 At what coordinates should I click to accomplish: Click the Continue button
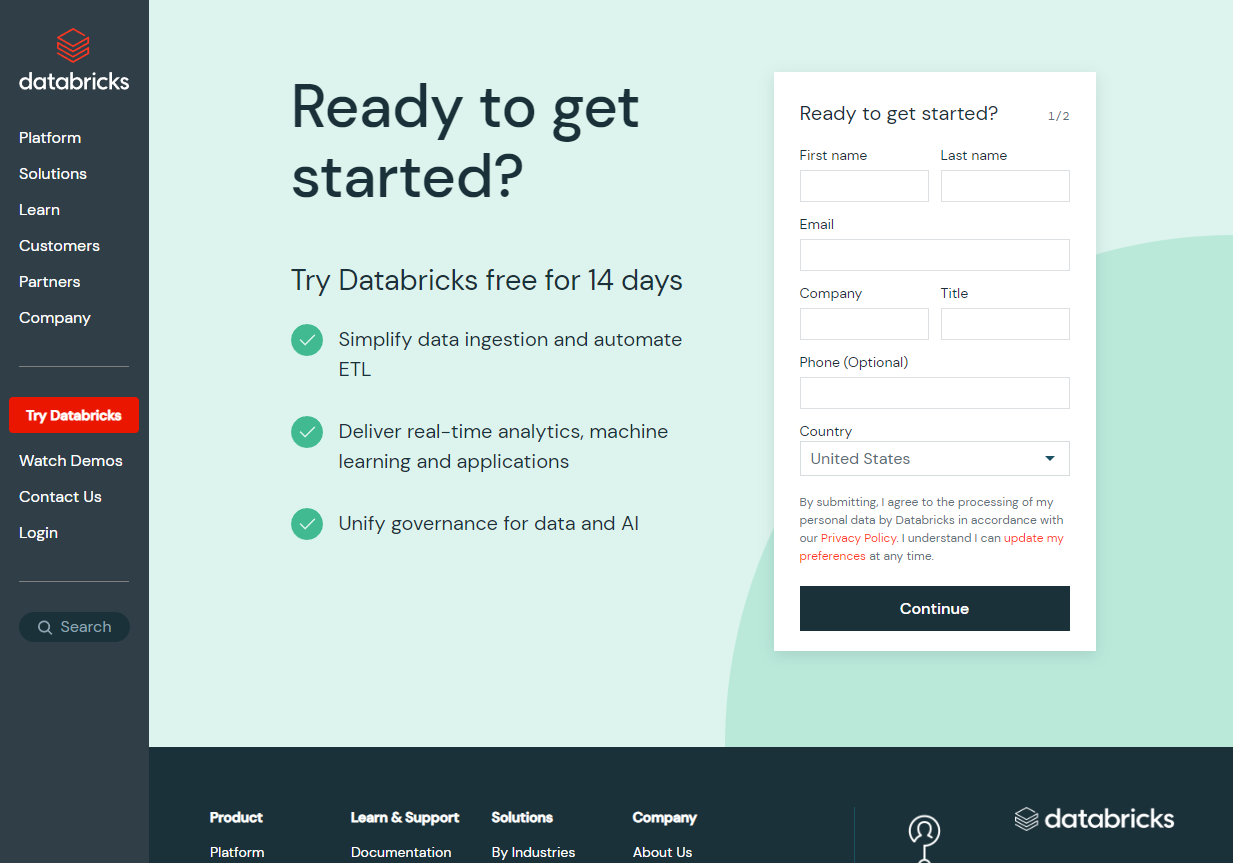935,608
